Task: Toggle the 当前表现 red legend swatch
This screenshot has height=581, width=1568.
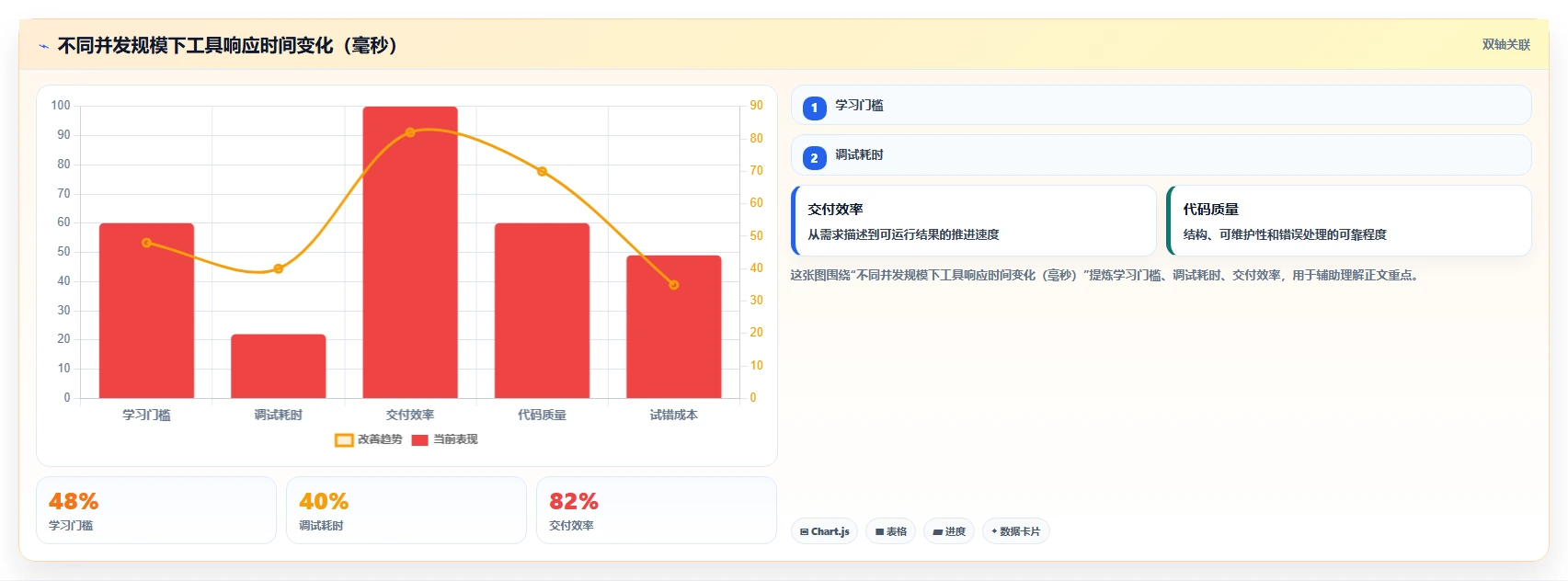Action: coord(420,440)
